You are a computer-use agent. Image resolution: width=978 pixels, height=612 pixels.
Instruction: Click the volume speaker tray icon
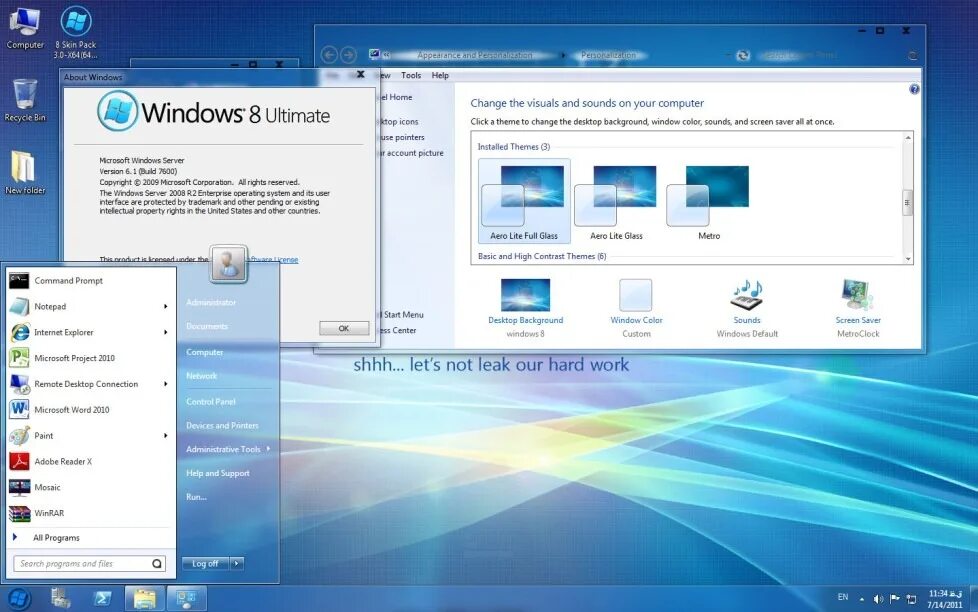click(878, 599)
